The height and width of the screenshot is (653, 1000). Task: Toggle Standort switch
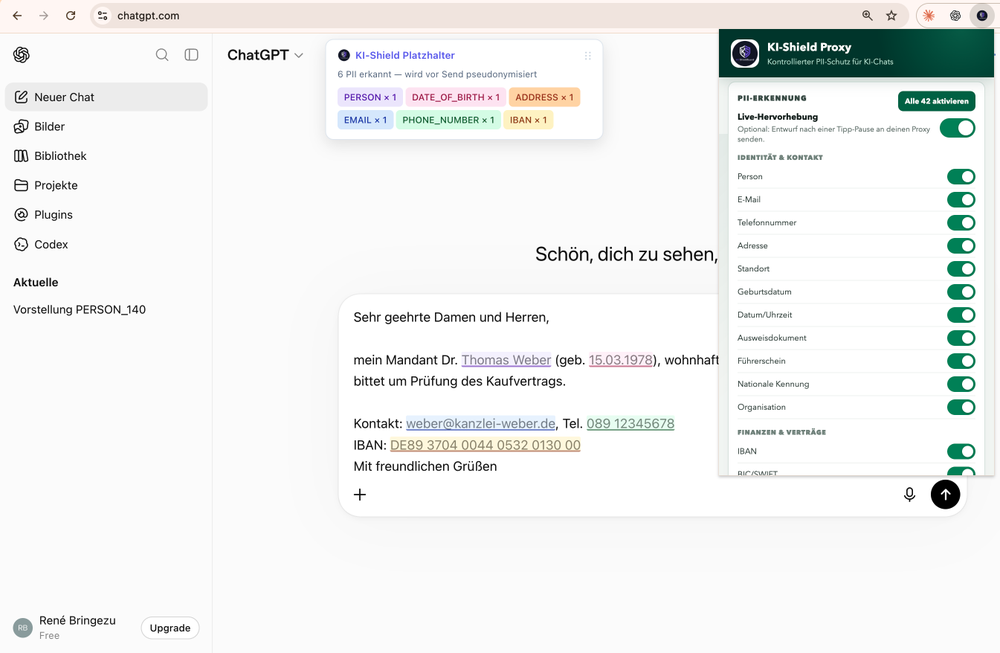961,268
